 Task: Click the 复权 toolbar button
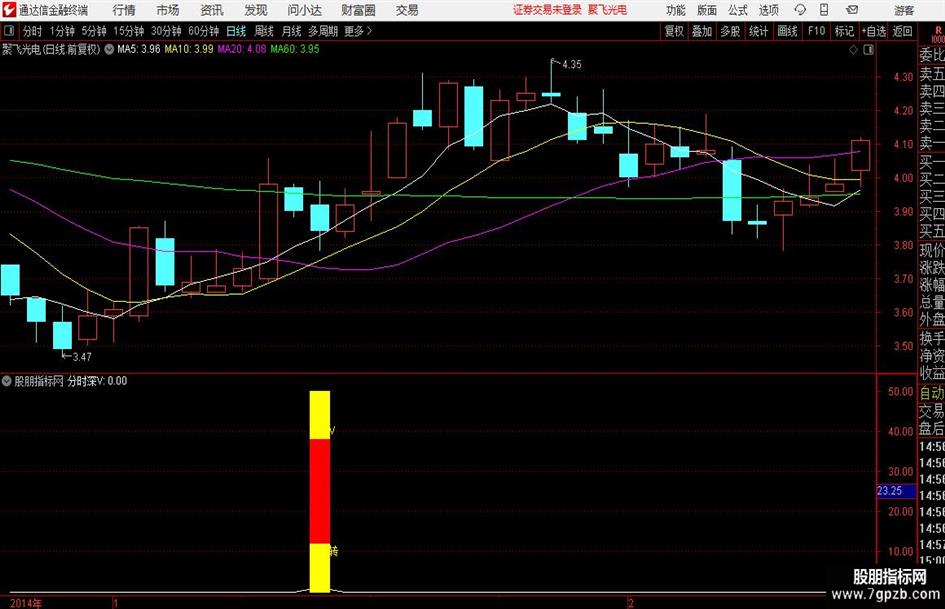[674, 31]
